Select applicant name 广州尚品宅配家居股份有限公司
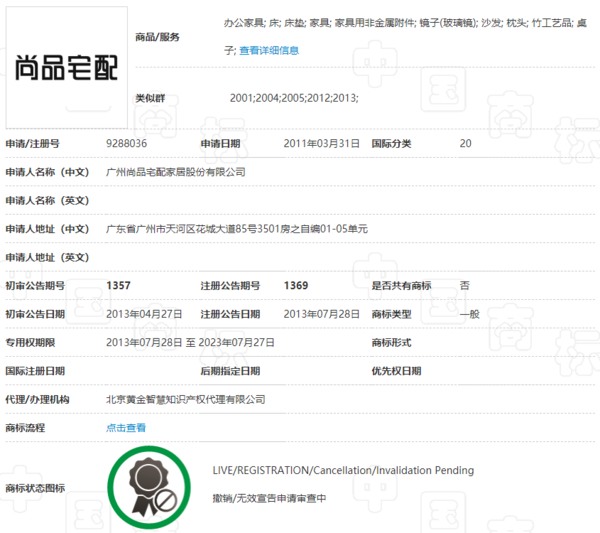Screen dimensions: 600x533 coord(176,172)
